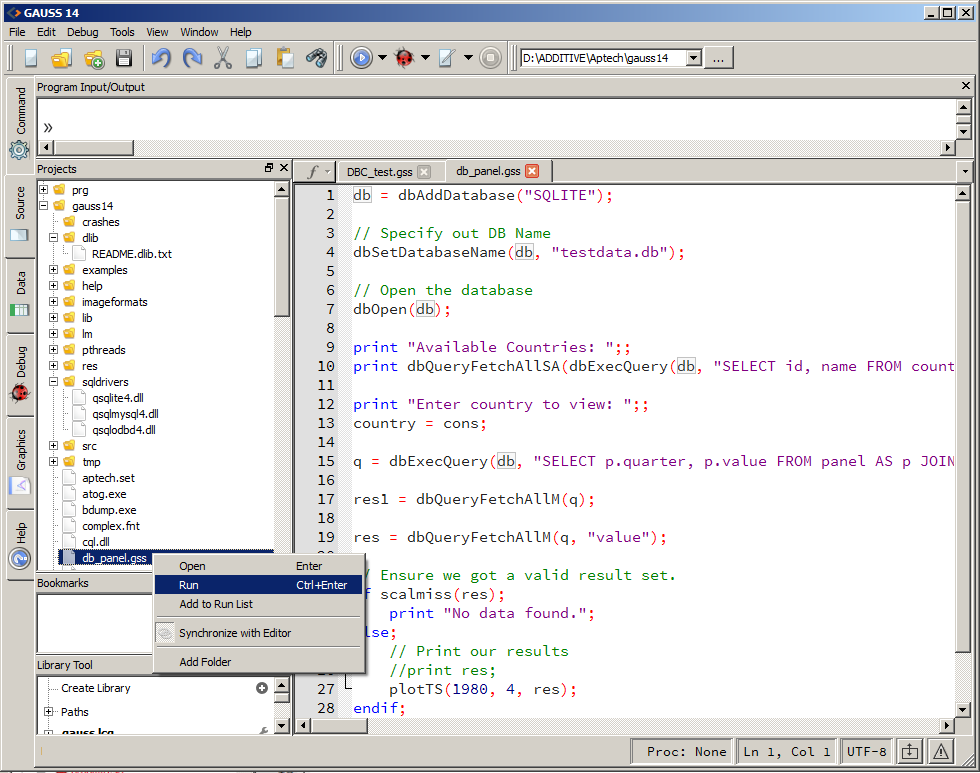Viewport: 980px width, 773px height.
Task: Collapse the sqldrivers folder
Action: point(53,381)
